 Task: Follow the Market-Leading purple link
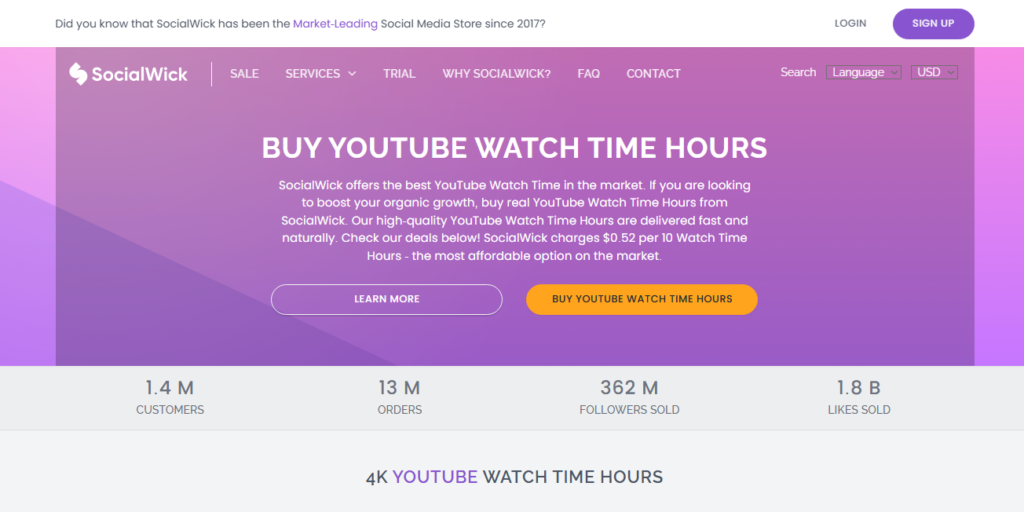coord(335,23)
